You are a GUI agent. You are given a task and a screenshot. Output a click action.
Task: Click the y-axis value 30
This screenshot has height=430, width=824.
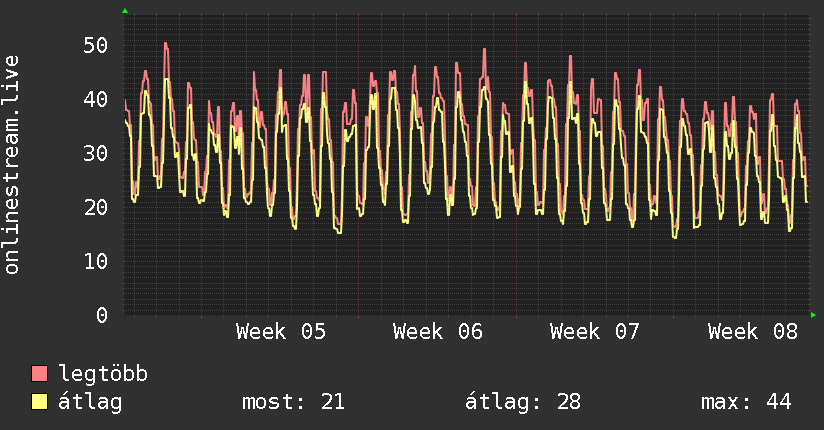click(95, 153)
